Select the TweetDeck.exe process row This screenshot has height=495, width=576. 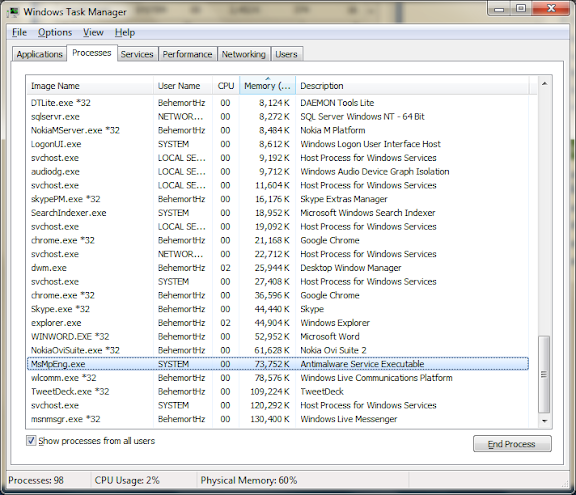pos(278,391)
